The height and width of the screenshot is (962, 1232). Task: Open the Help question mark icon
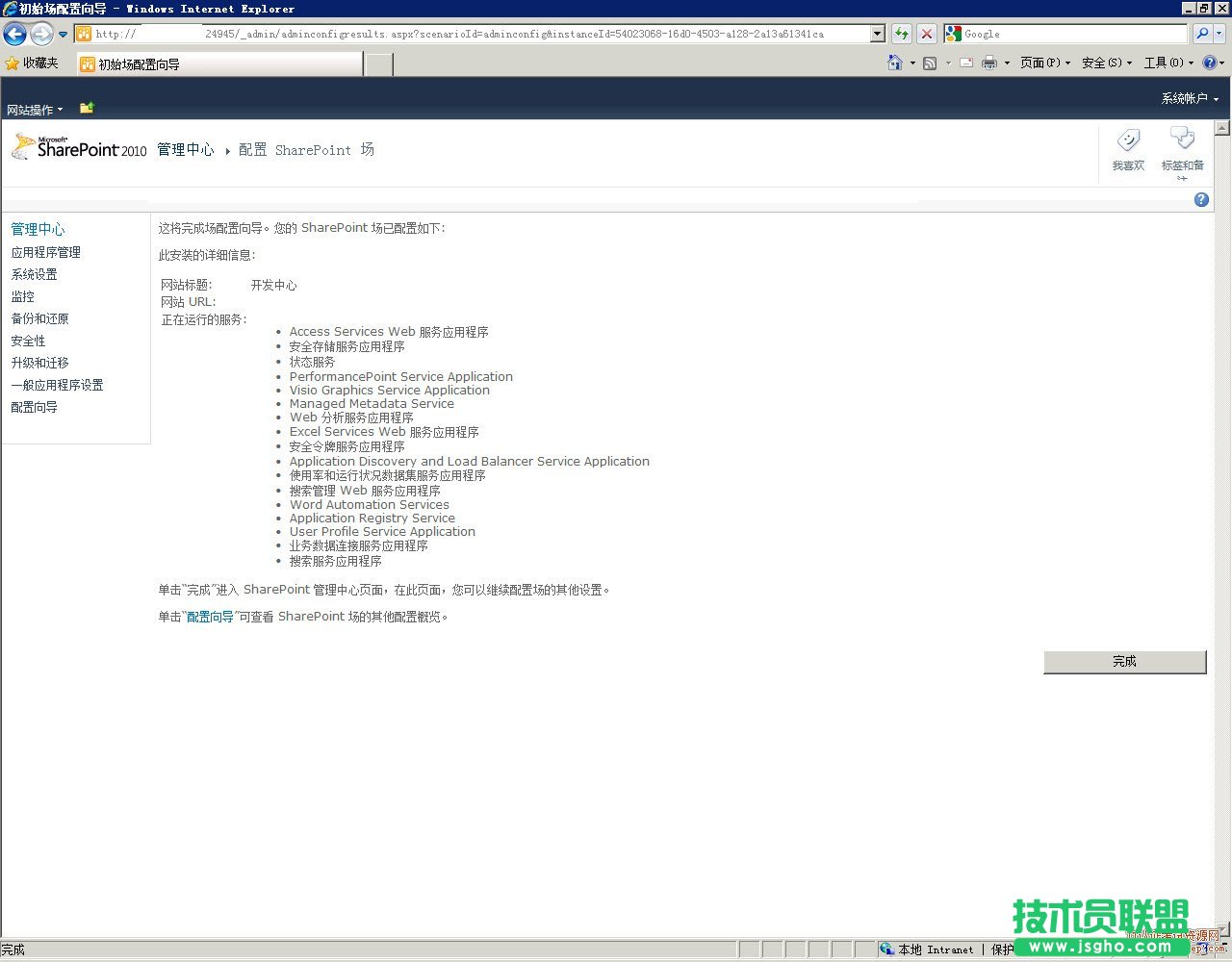click(1200, 199)
